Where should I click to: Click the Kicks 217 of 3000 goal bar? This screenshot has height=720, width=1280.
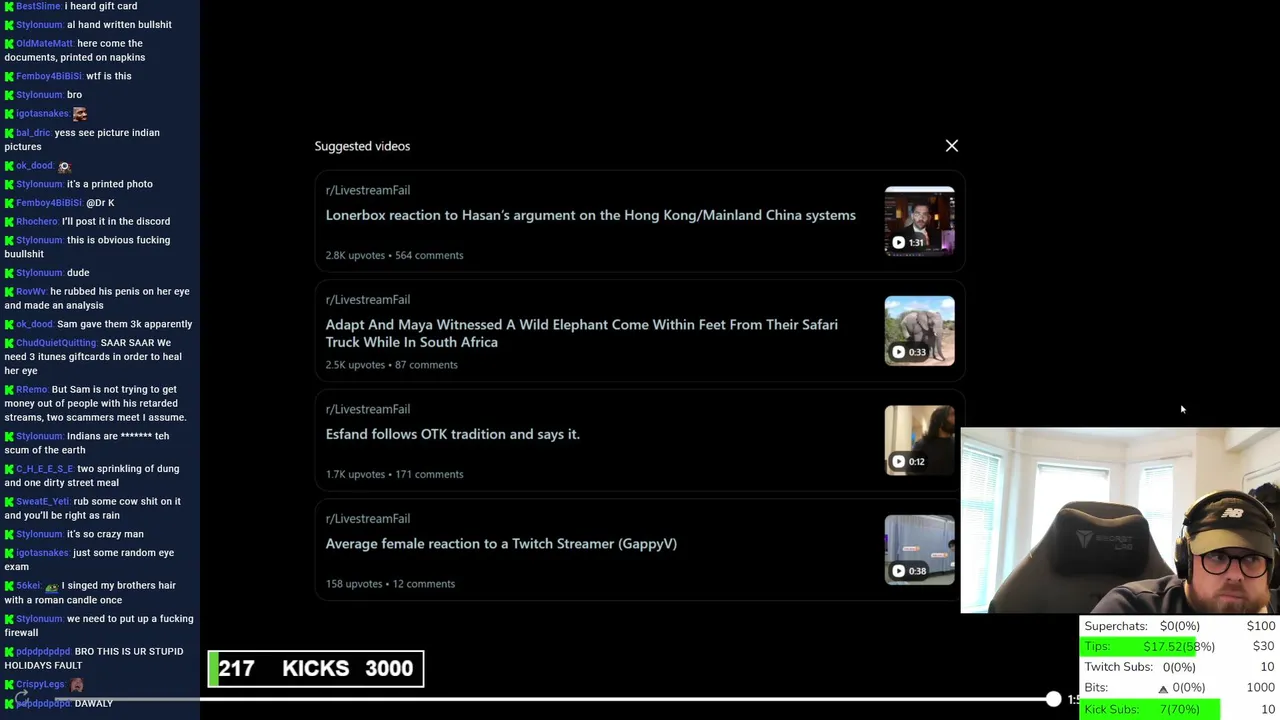click(316, 669)
